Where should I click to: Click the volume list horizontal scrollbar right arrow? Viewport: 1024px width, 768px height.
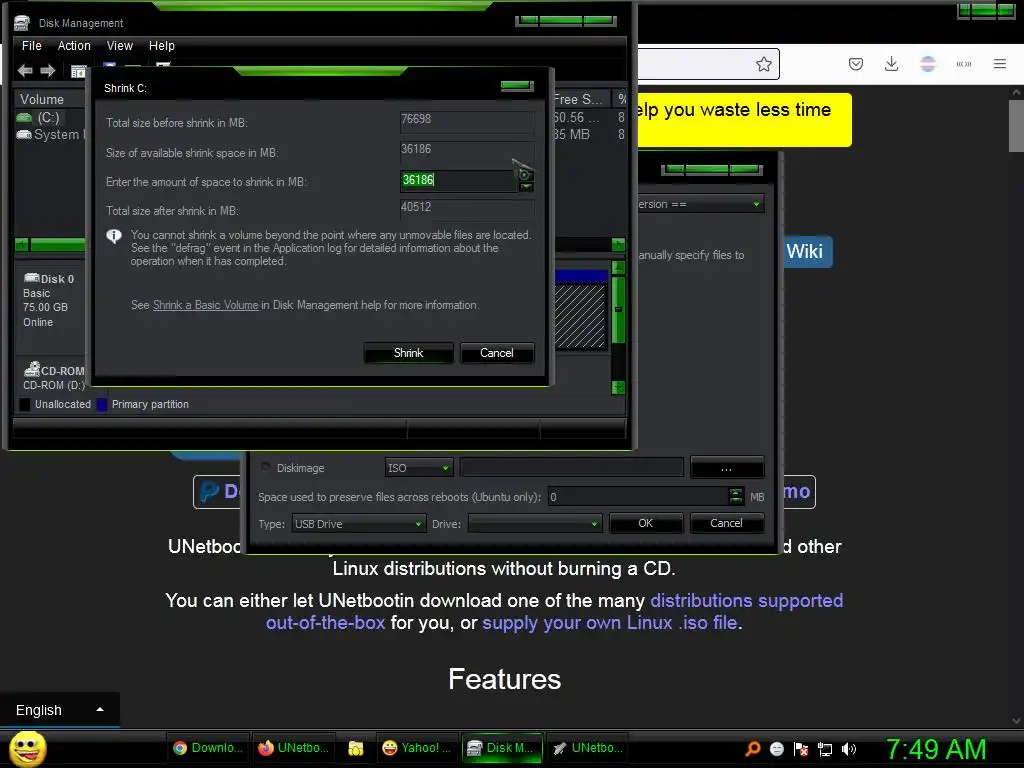coord(618,244)
